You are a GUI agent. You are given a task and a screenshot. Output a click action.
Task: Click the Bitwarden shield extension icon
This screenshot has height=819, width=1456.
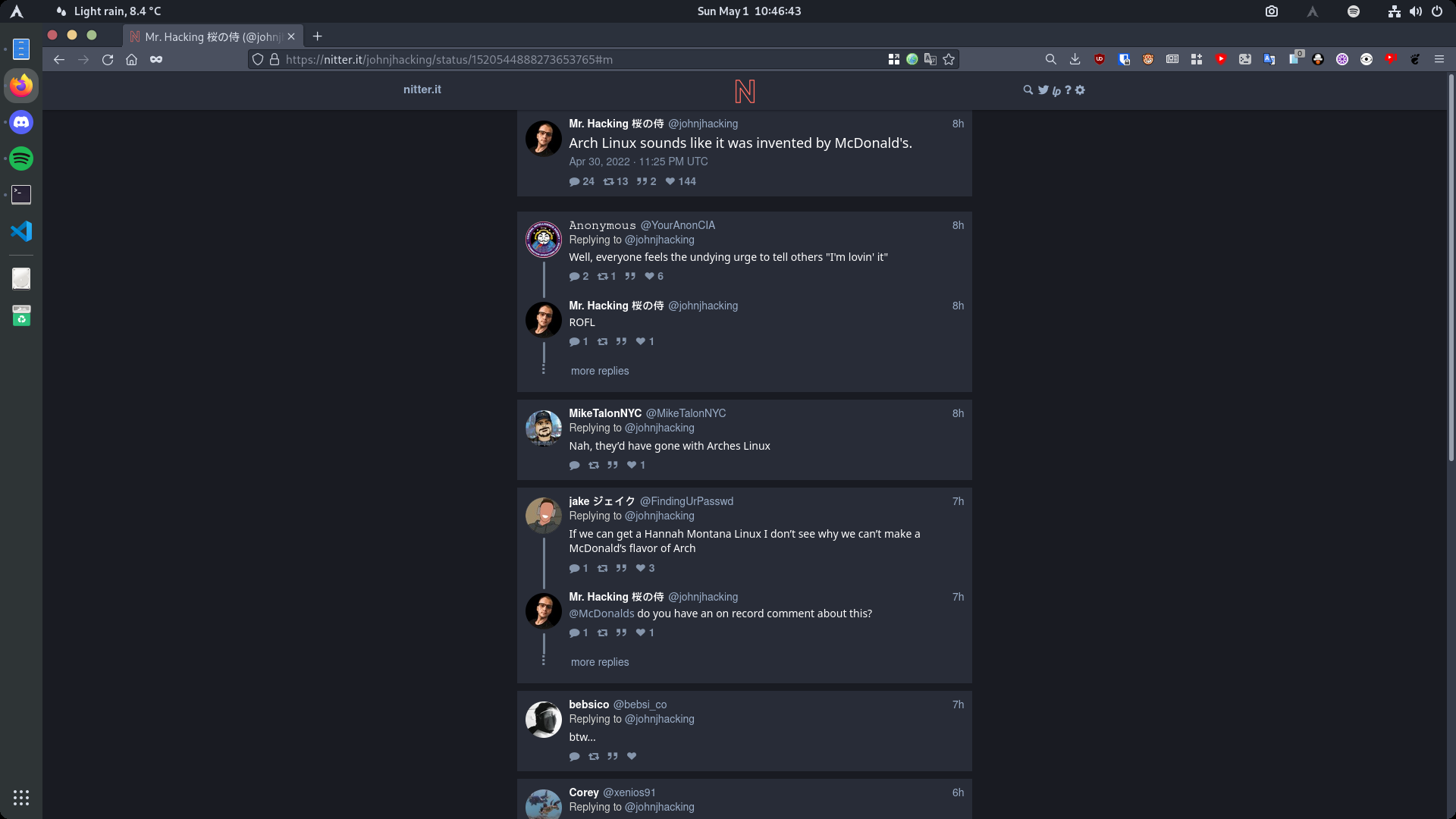[1124, 59]
